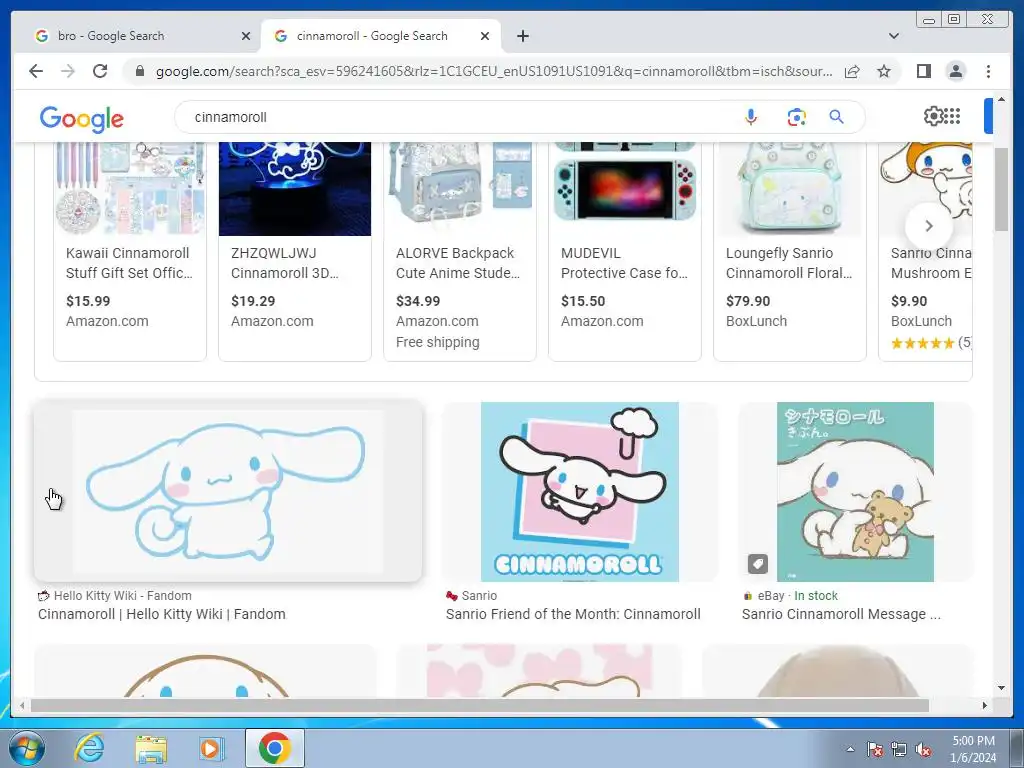
Task: Open ALORVE Backpack product listing
Action: click(458, 263)
